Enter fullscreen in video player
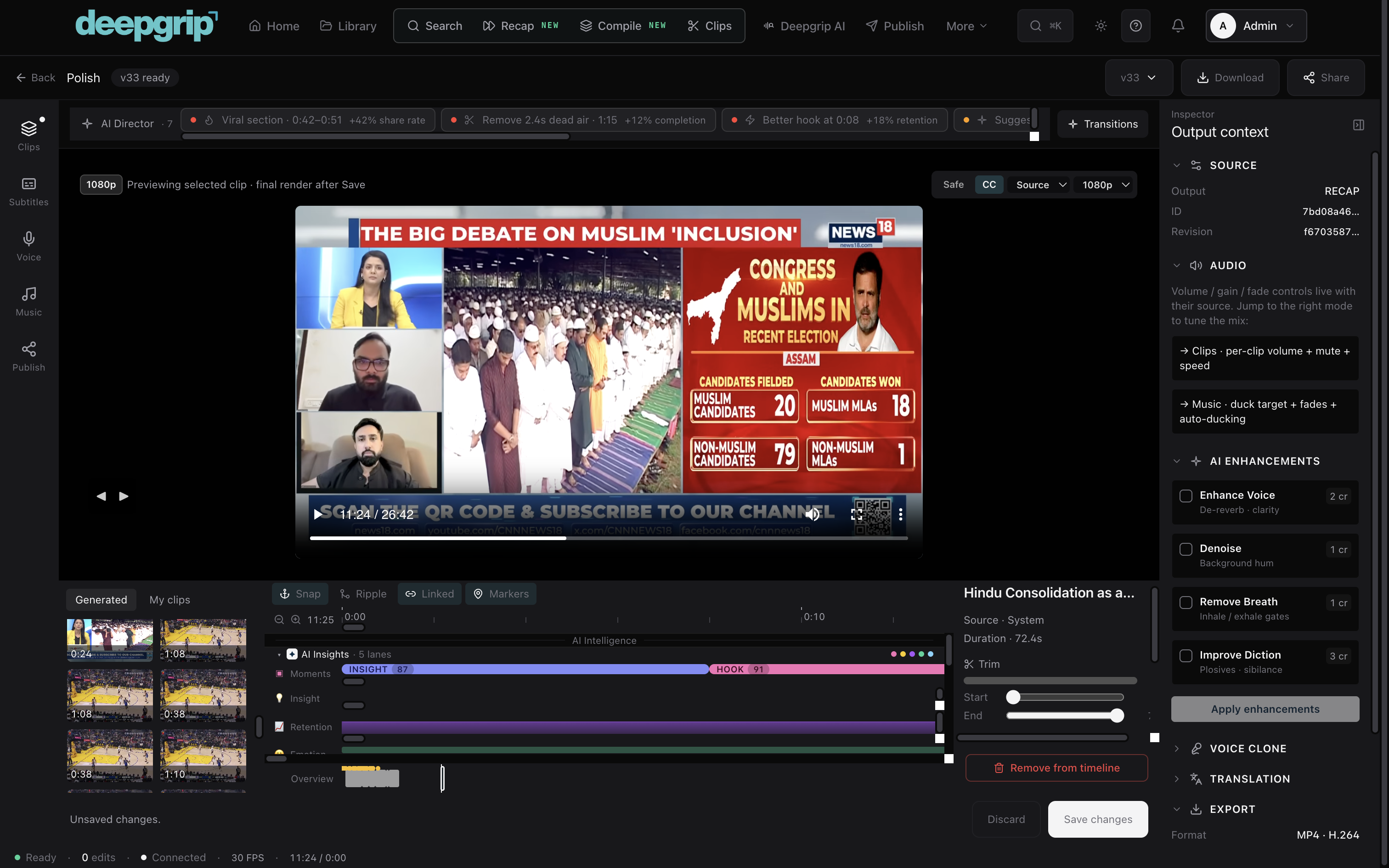The width and height of the screenshot is (1389, 868). click(x=856, y=514)
